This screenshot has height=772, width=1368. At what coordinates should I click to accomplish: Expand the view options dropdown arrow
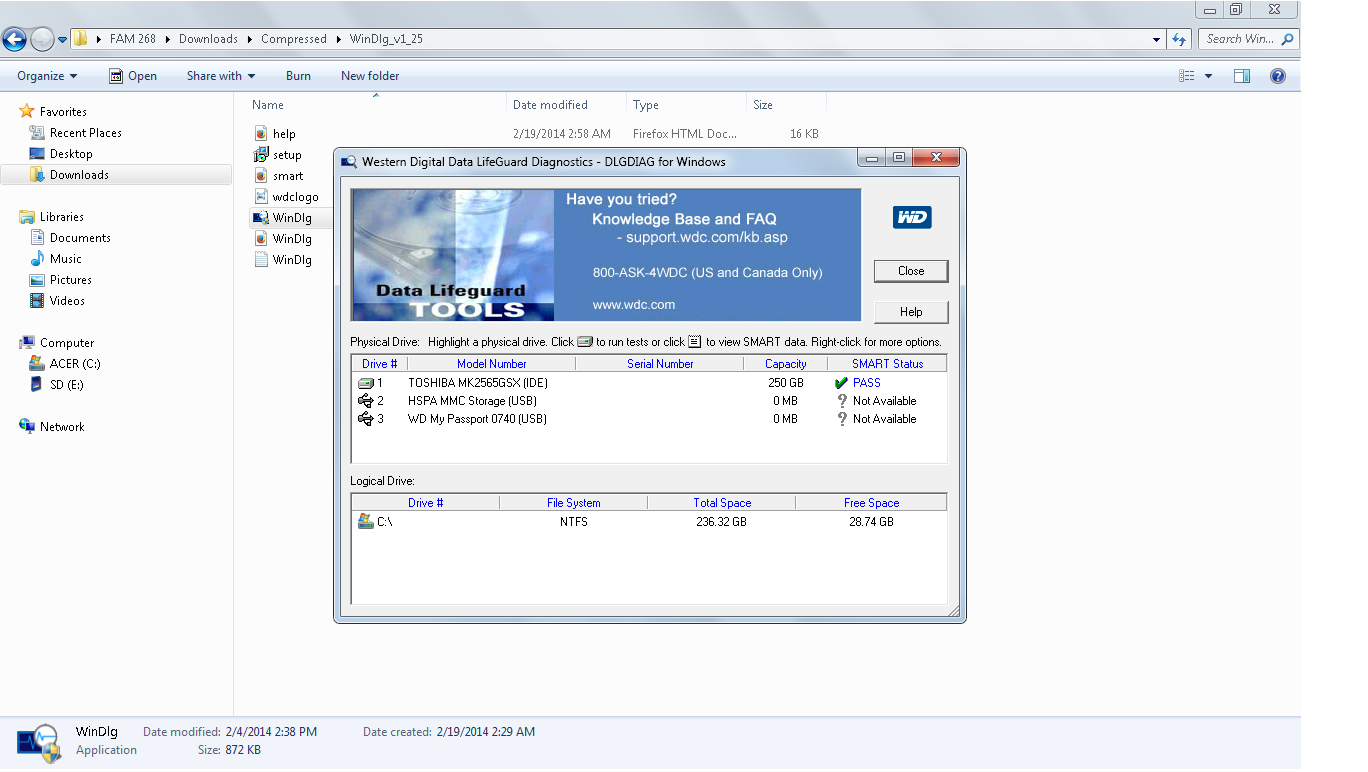pos(1208,76)
